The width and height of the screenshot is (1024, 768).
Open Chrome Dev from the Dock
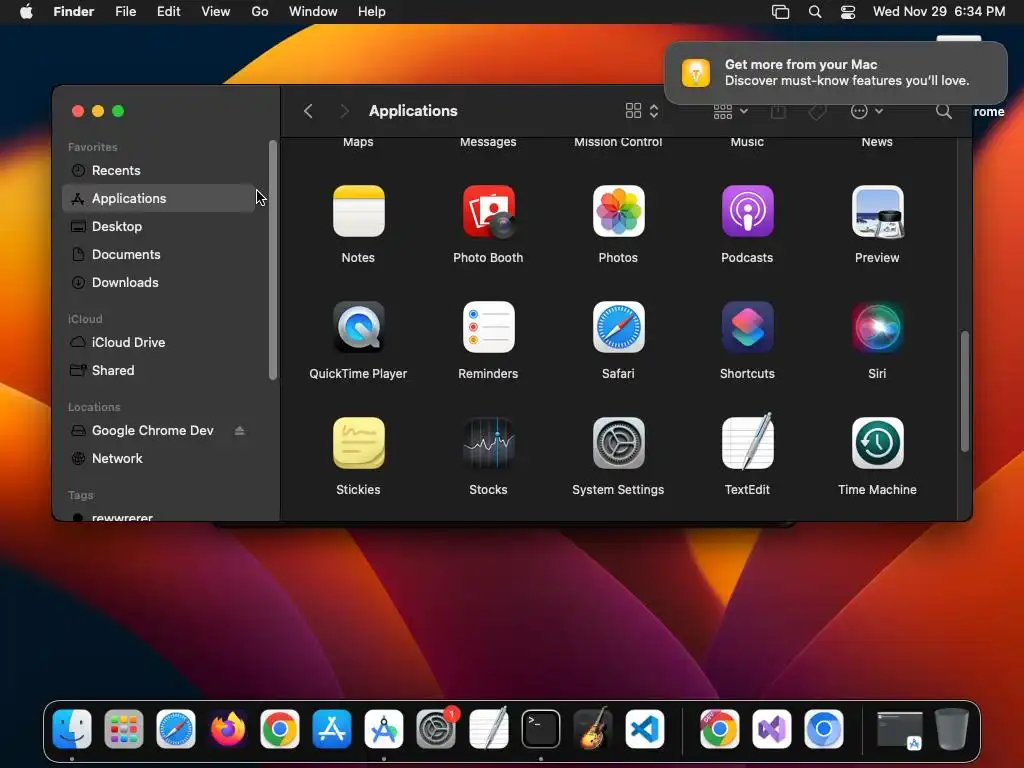(x=719, y=729)
